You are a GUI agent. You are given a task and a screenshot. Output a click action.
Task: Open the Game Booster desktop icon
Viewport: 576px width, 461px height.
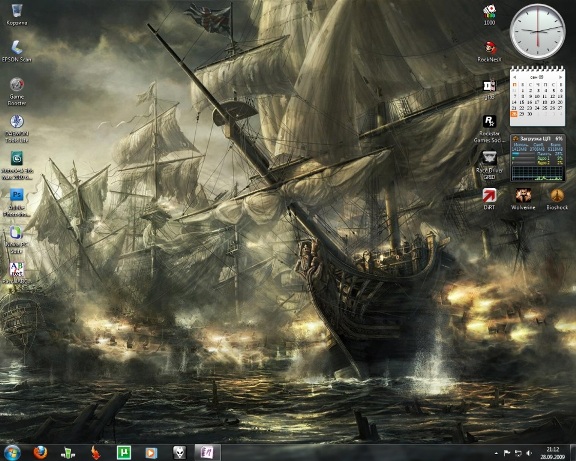click(17, 91)
